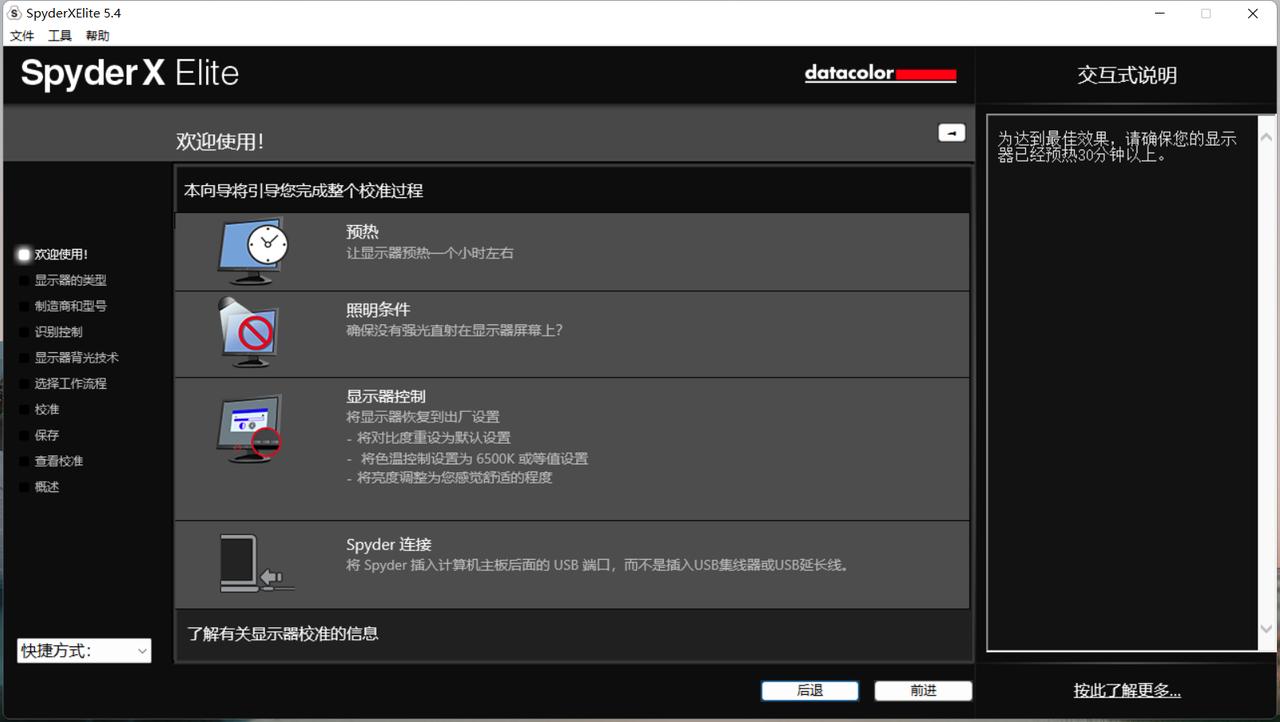Open the 快捷方式 dropdown
Screen dimensions: 1280x722
click(x=83, y=650)
